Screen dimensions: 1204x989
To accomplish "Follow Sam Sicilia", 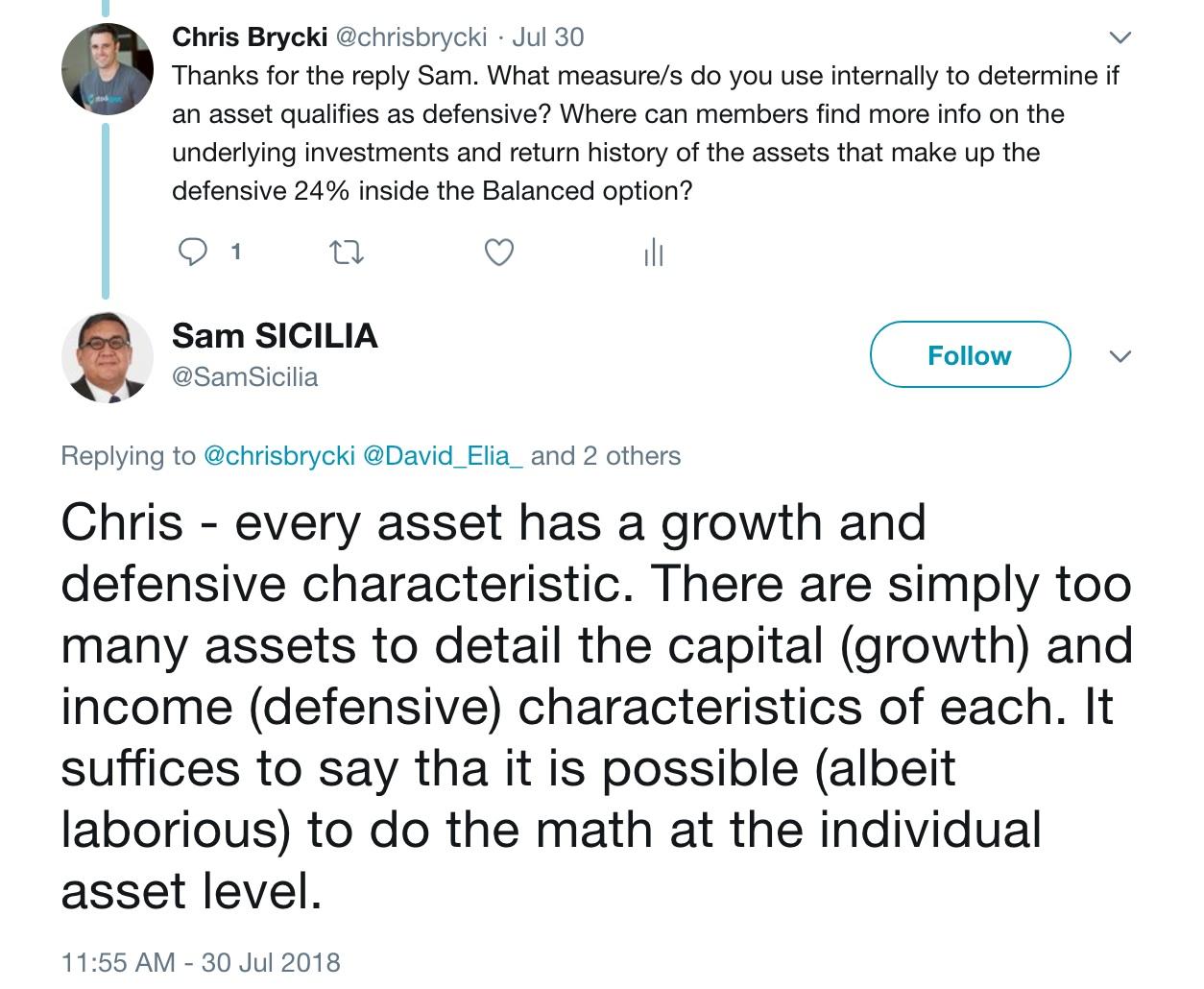I will (970, 355).
